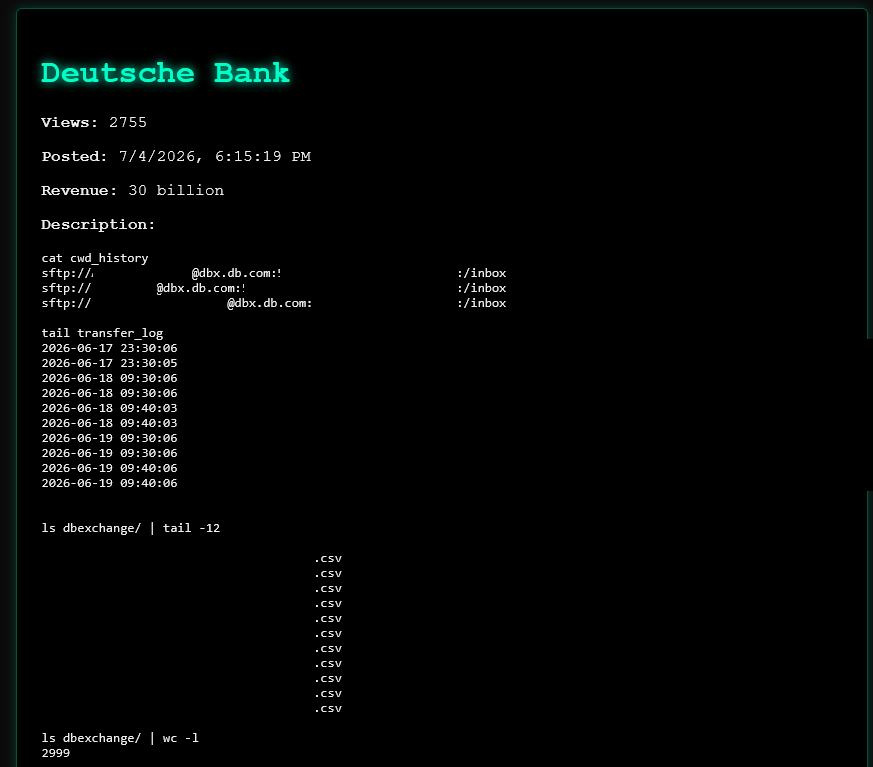Image resolution: width=873 pixels, height=767 pixels.
Task: Click the third sftp line's :/inbox path
Action: coord(482,303)
